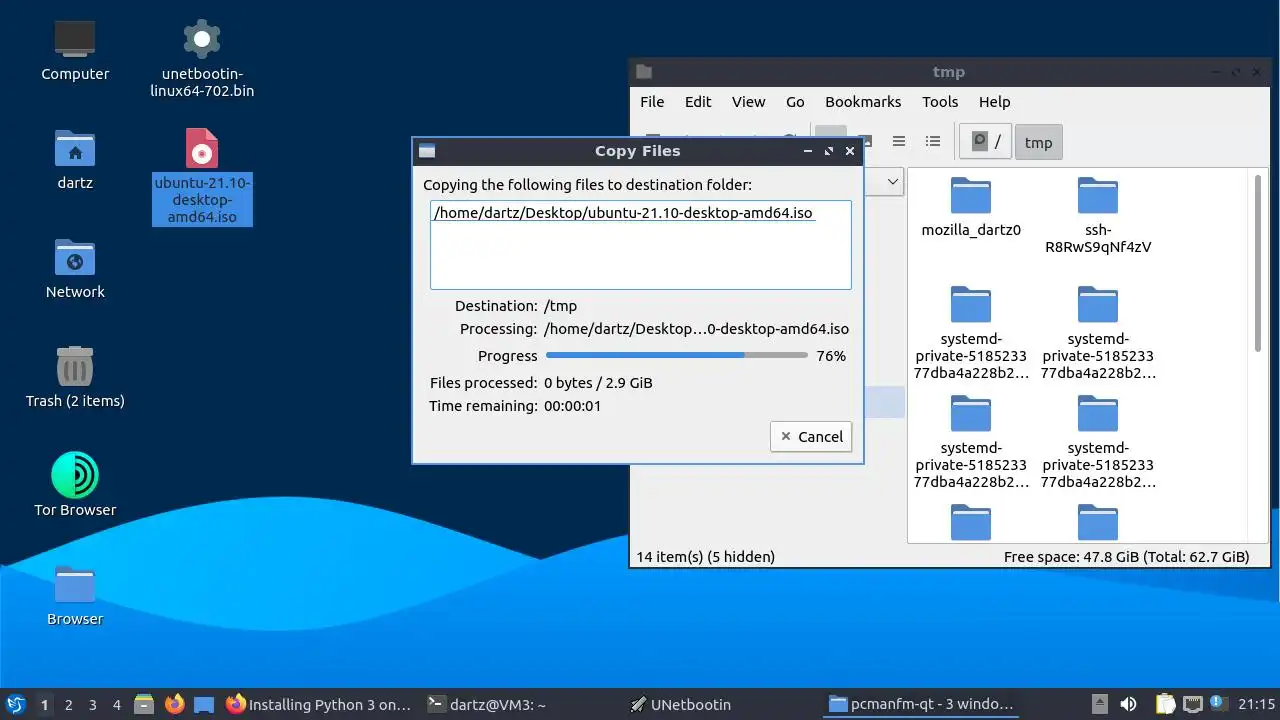Screen dimensions: 1280x720
Task: Select the ssh-R8RwS9qNf4zV folder
Action: [1098, 215]
